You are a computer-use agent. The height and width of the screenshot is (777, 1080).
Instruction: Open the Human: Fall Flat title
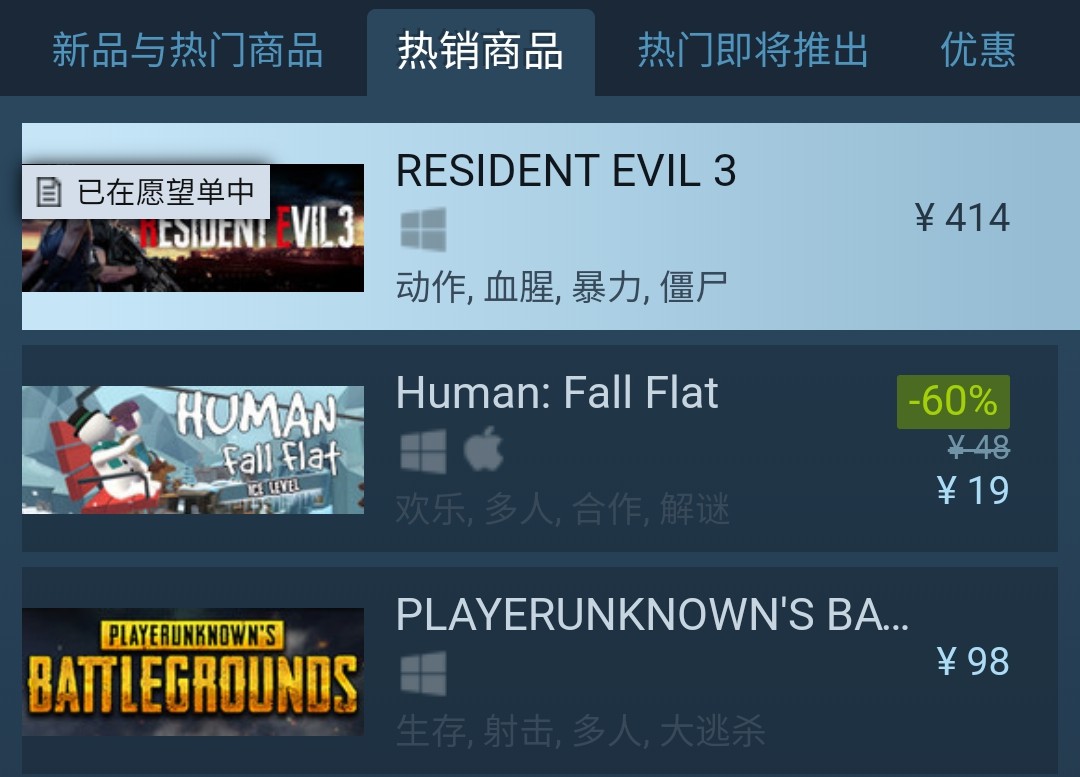click(x=557, y=393)
